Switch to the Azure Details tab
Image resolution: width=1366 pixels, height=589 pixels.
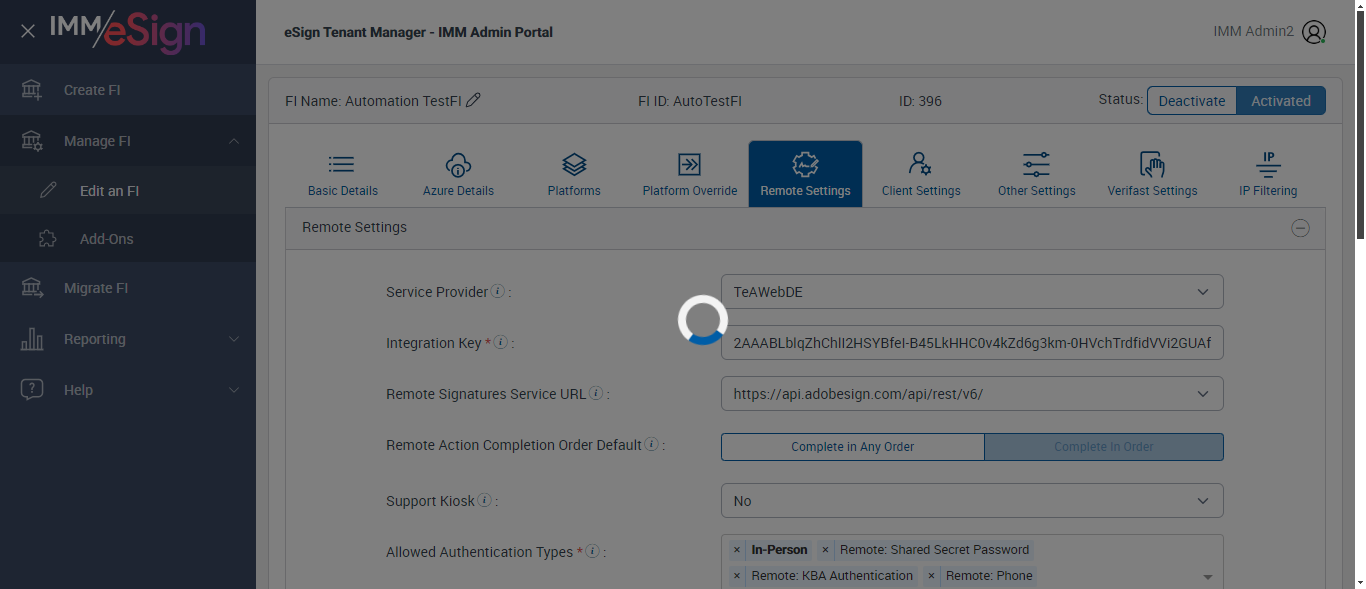(x=458, y=174)
